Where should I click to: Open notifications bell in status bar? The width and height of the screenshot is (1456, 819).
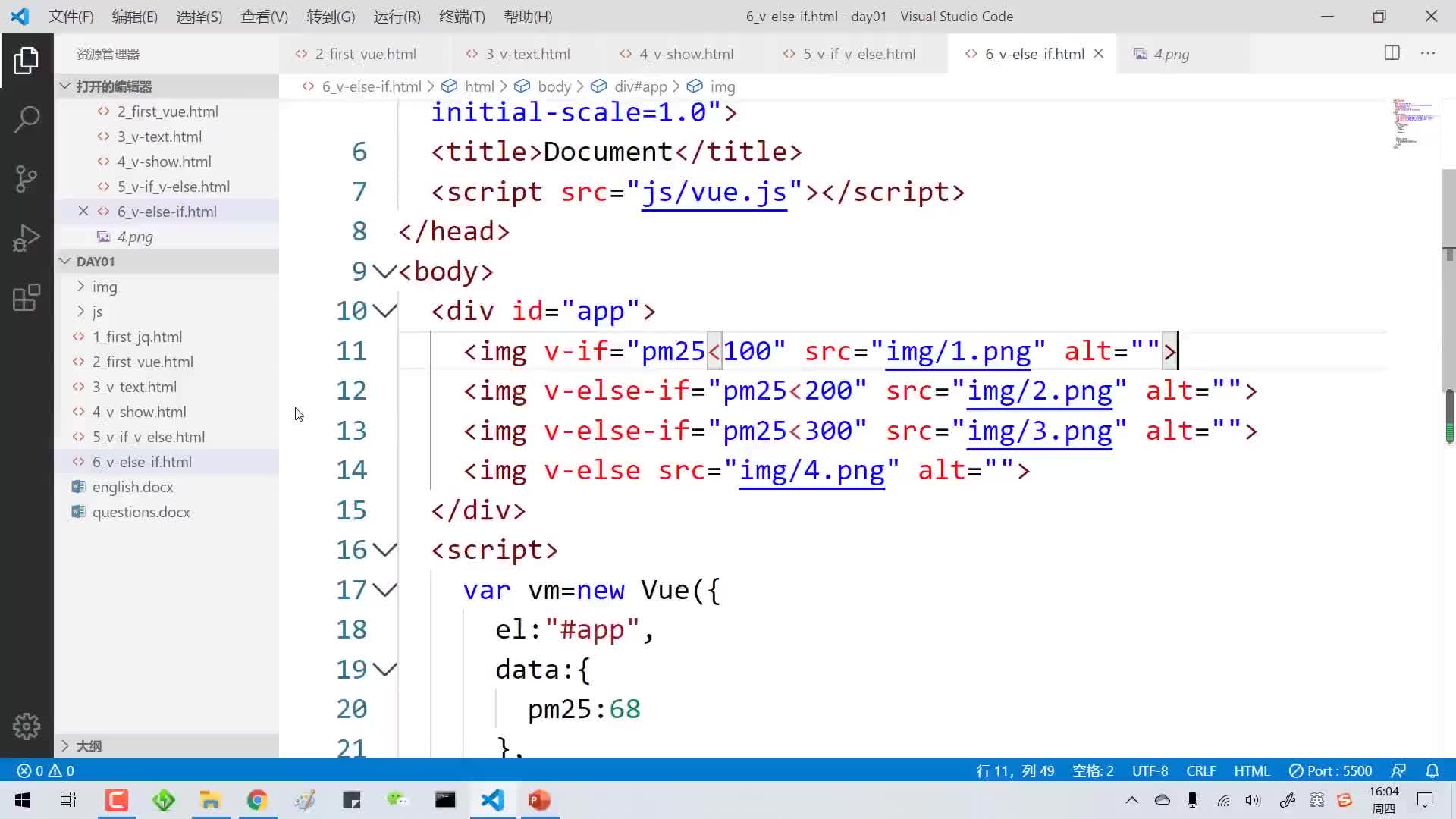[x=1432, y=770]
